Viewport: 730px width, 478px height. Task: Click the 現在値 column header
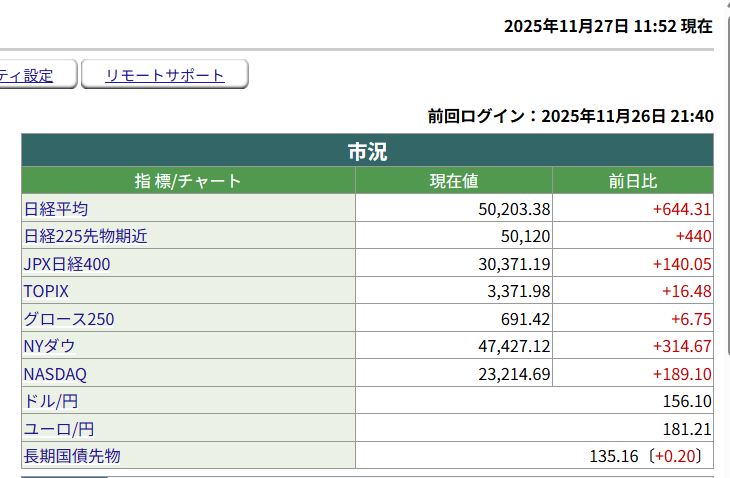tap(454, 181)
